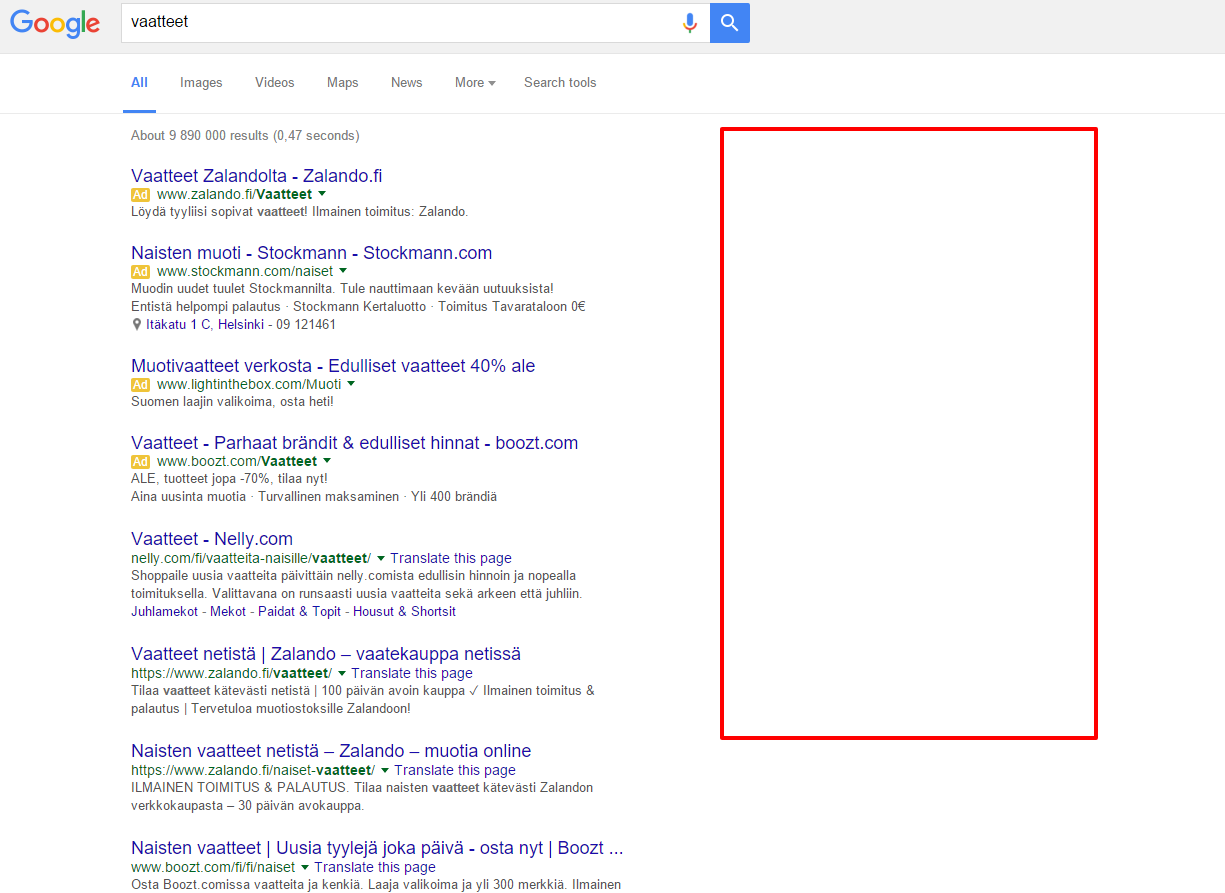Open the Vaatteet - Nelly.com result

click(212, 539)
